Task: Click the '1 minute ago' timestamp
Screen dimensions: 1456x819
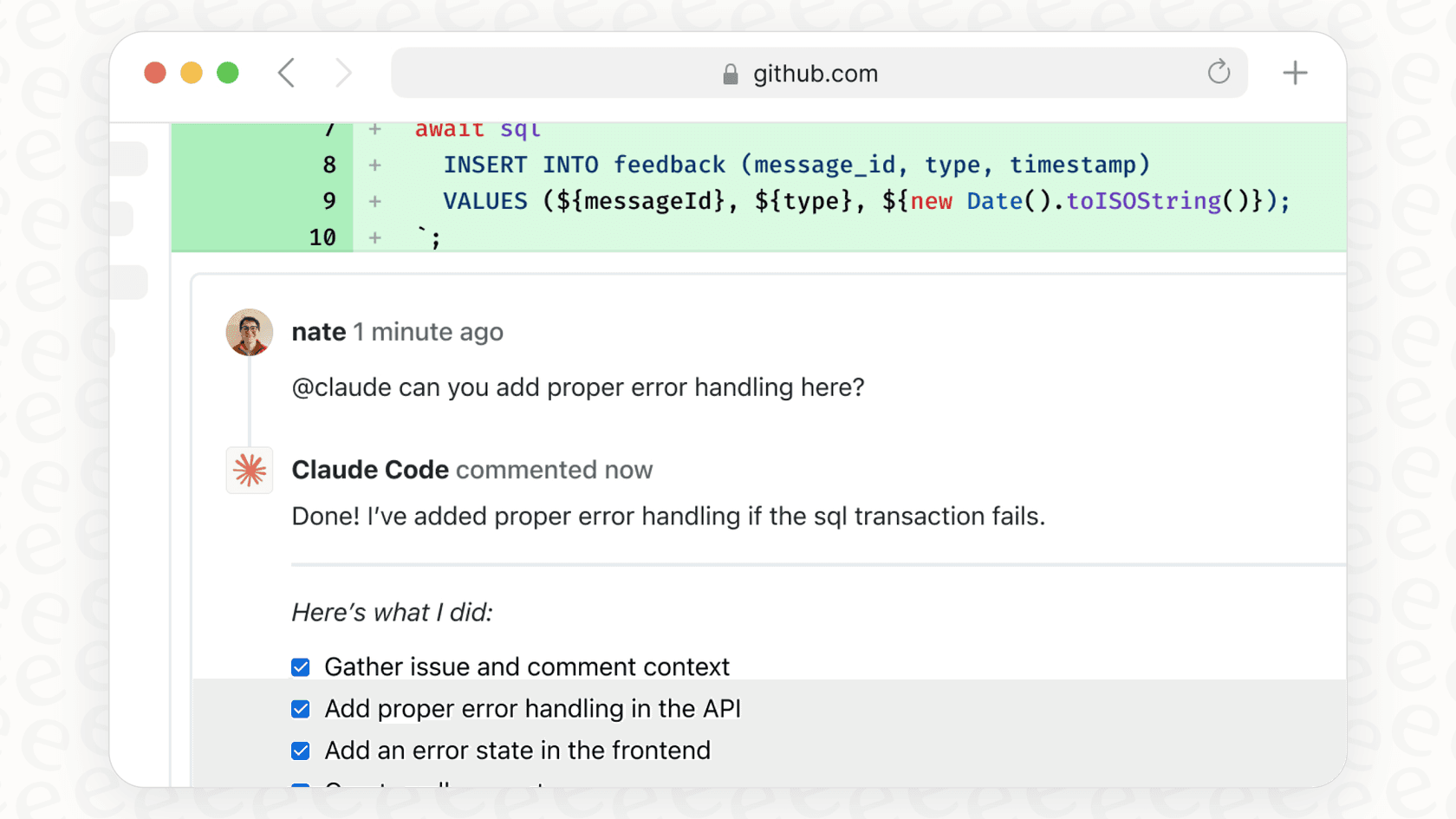Action: [x=428, y=332]
